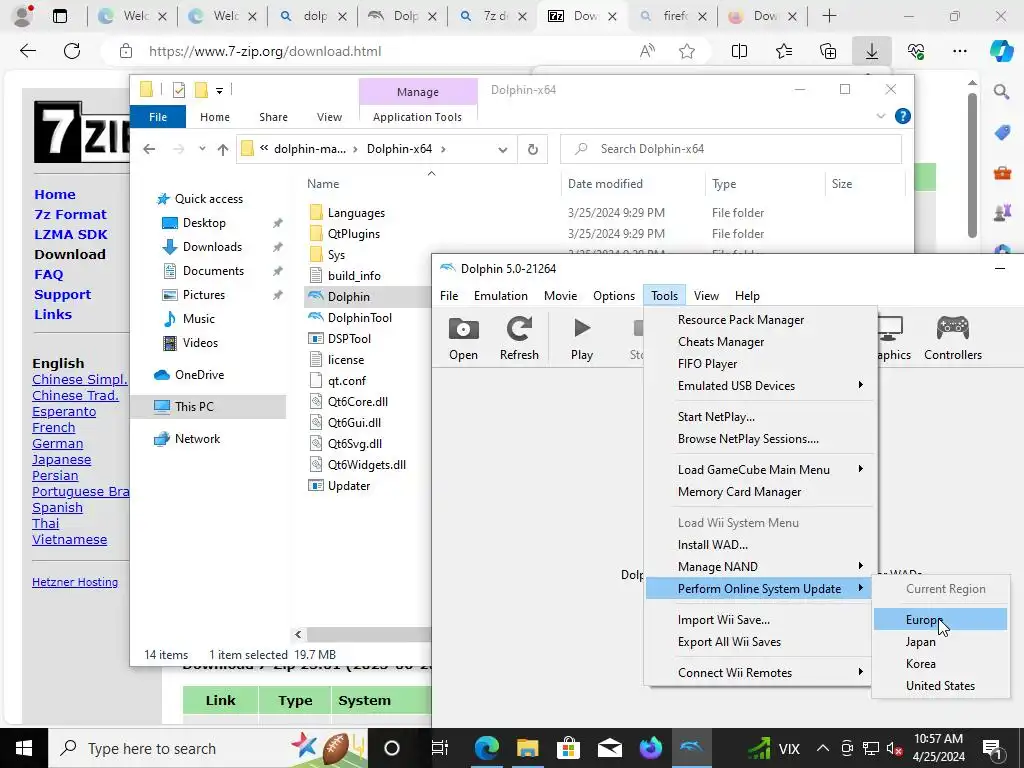Click Dolphin icon in taskbar

click(691, 748)
